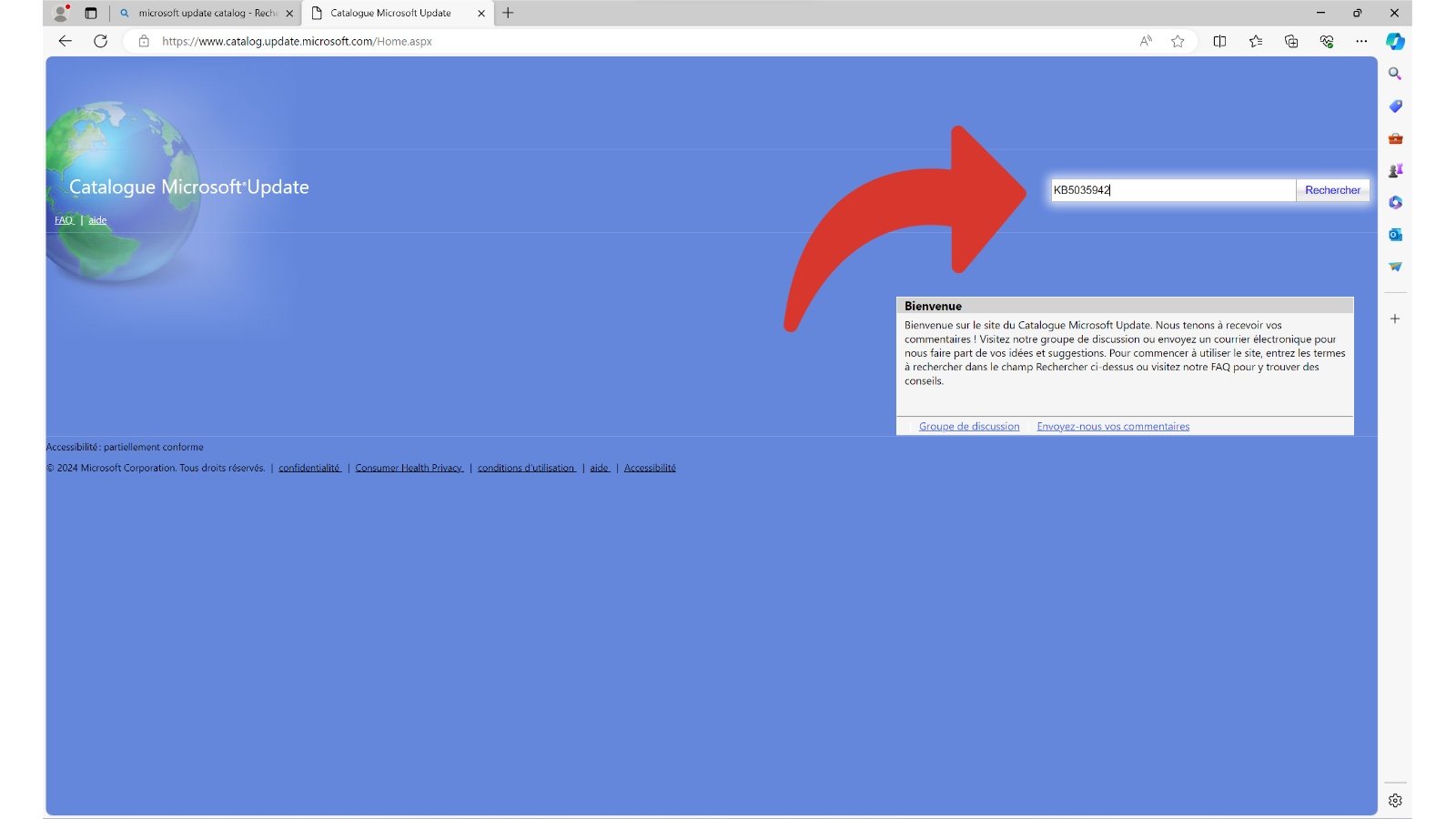Open the Settings and more ellipsis menu
This screenshot has width=1456, height=819.
1361,41
